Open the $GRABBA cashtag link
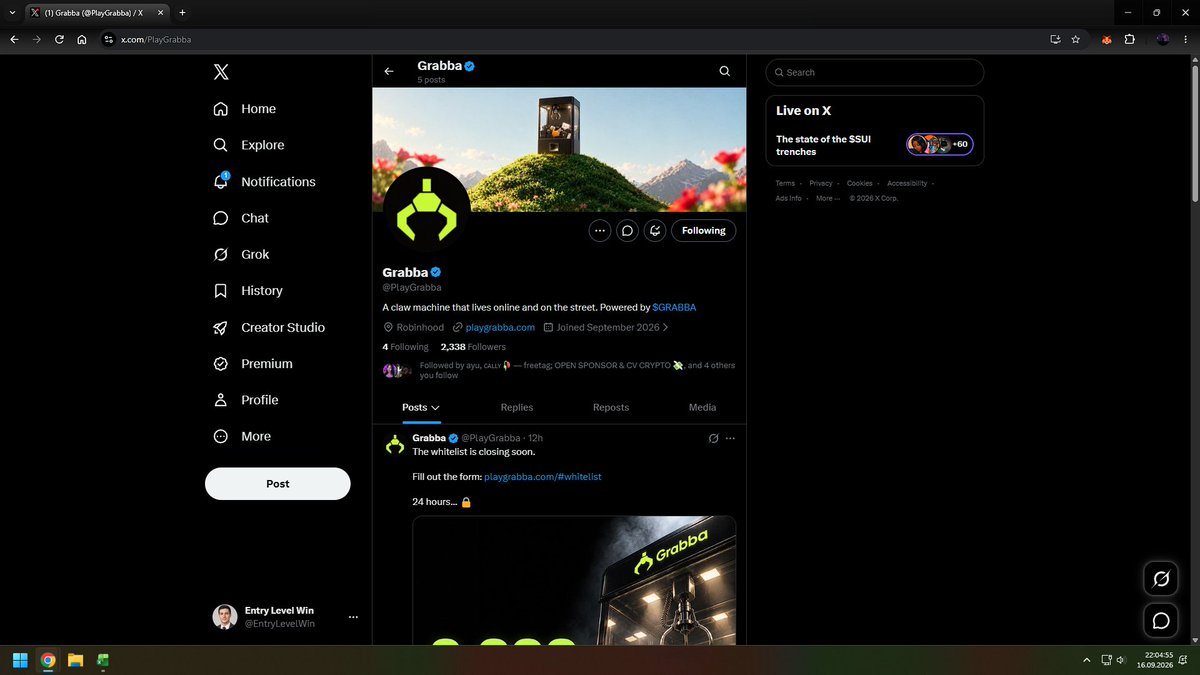The image size is (1200, 675). tap(674, 307)
